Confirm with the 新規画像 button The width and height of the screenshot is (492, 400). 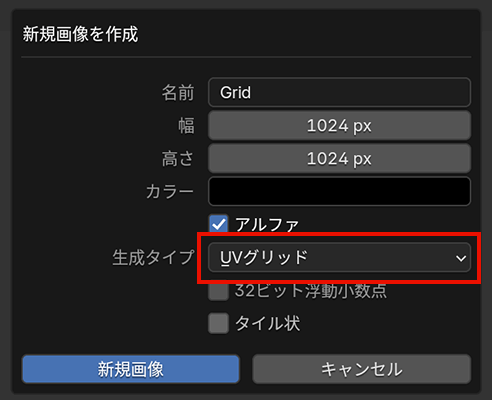(x=131, y=369)
